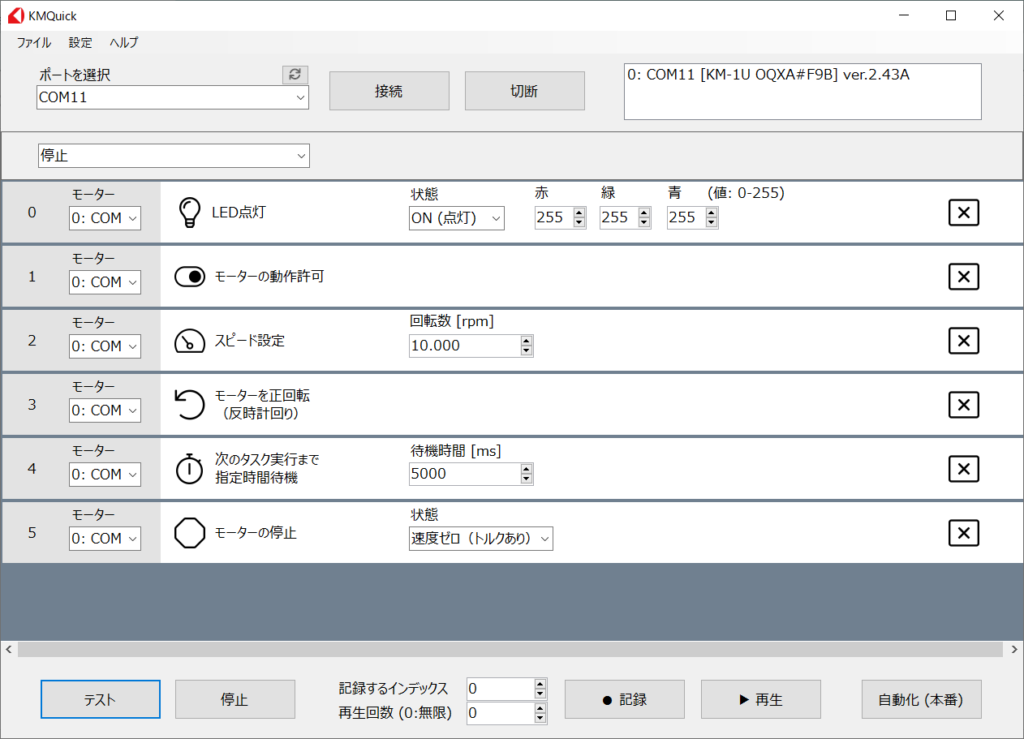The image size is (1024, 739).
Task: Click the 再生回数 input field
Action: [500, 713]
